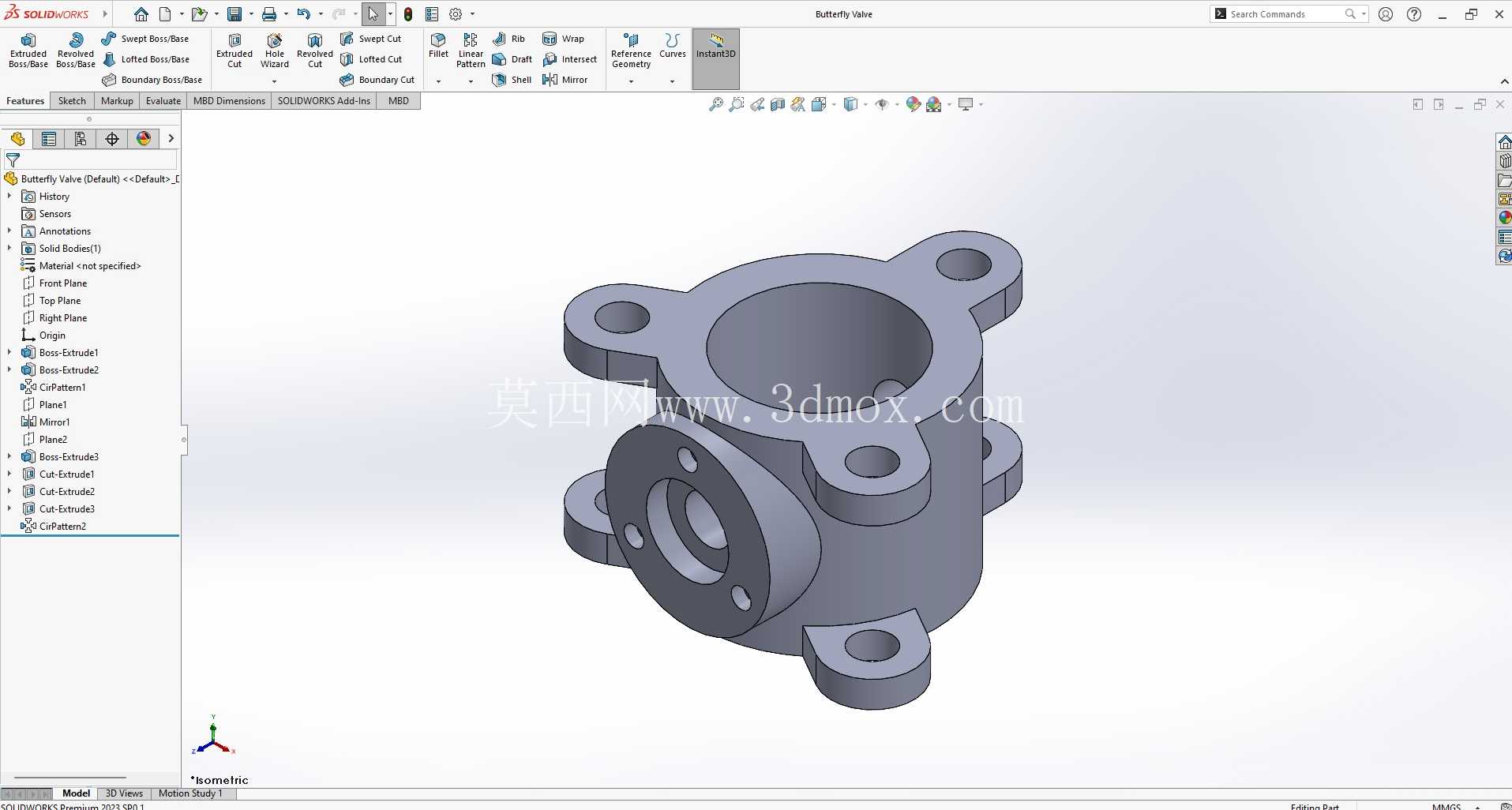Viewport: 1512px width, 810px height.
Task: Open the Hole Wizard tool
Action: coord(275,51)
